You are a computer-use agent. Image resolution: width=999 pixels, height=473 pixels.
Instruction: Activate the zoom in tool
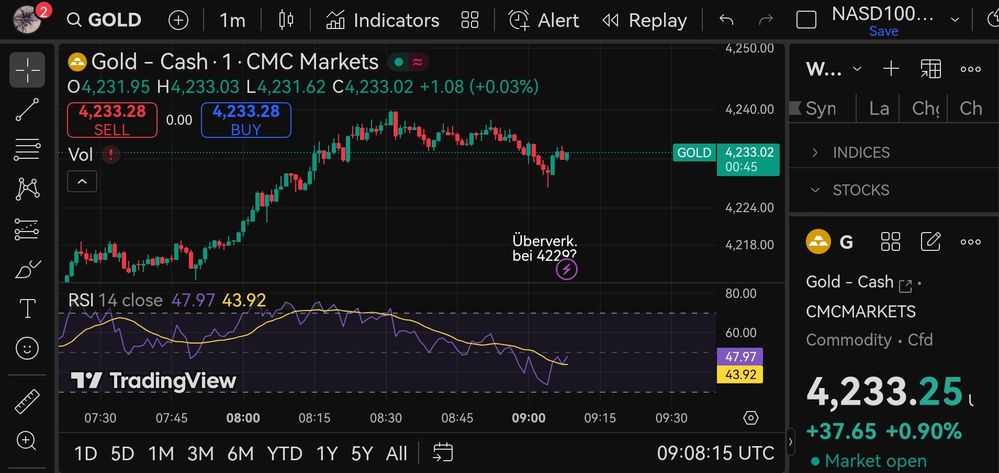[27, 440]
